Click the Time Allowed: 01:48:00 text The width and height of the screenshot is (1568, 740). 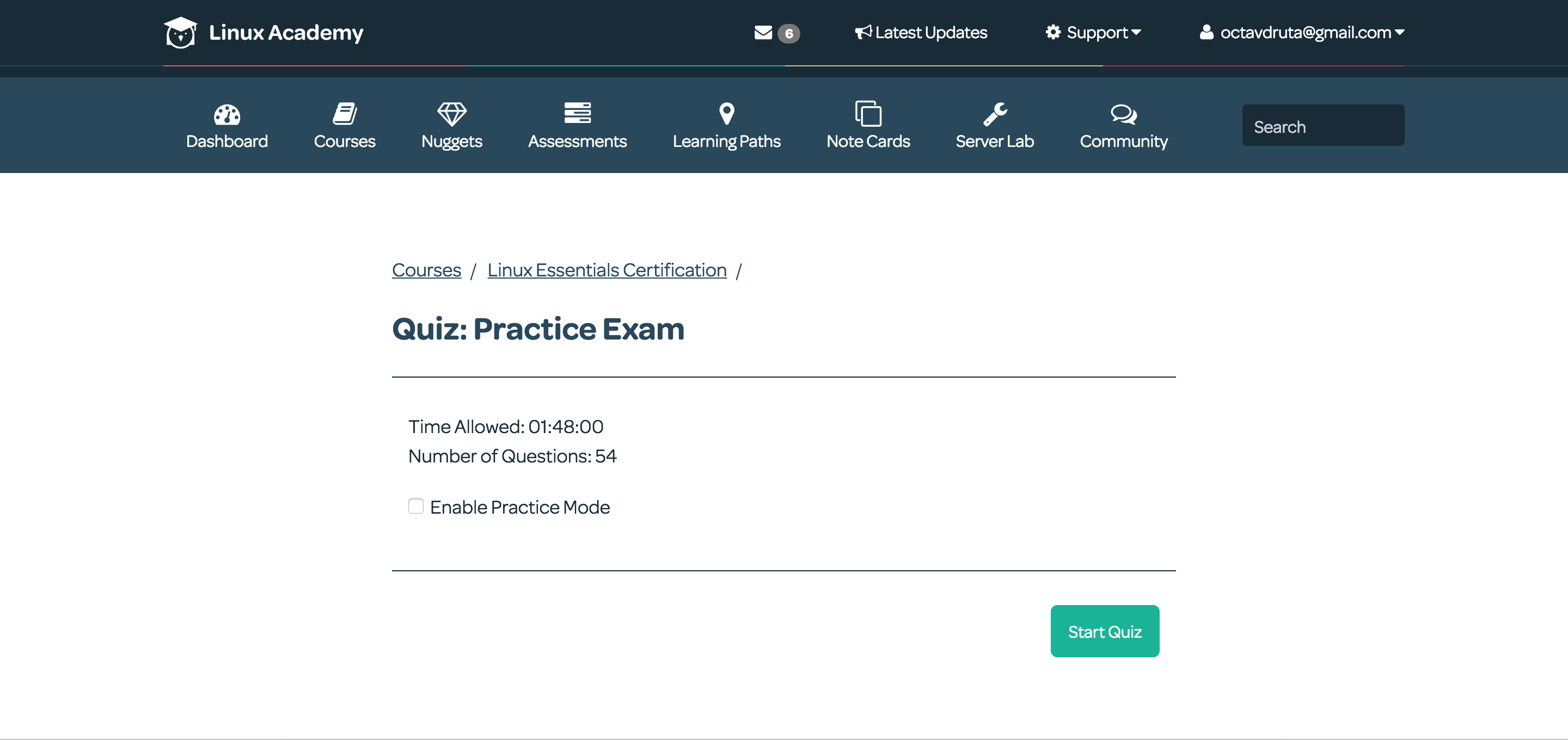[506, 427]
